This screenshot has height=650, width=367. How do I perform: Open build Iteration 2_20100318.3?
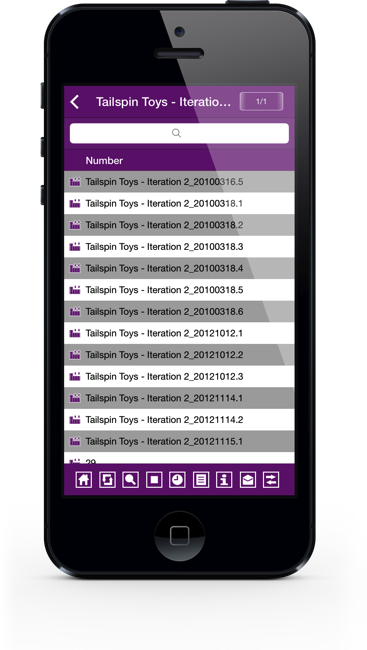[x=179, y=247]
